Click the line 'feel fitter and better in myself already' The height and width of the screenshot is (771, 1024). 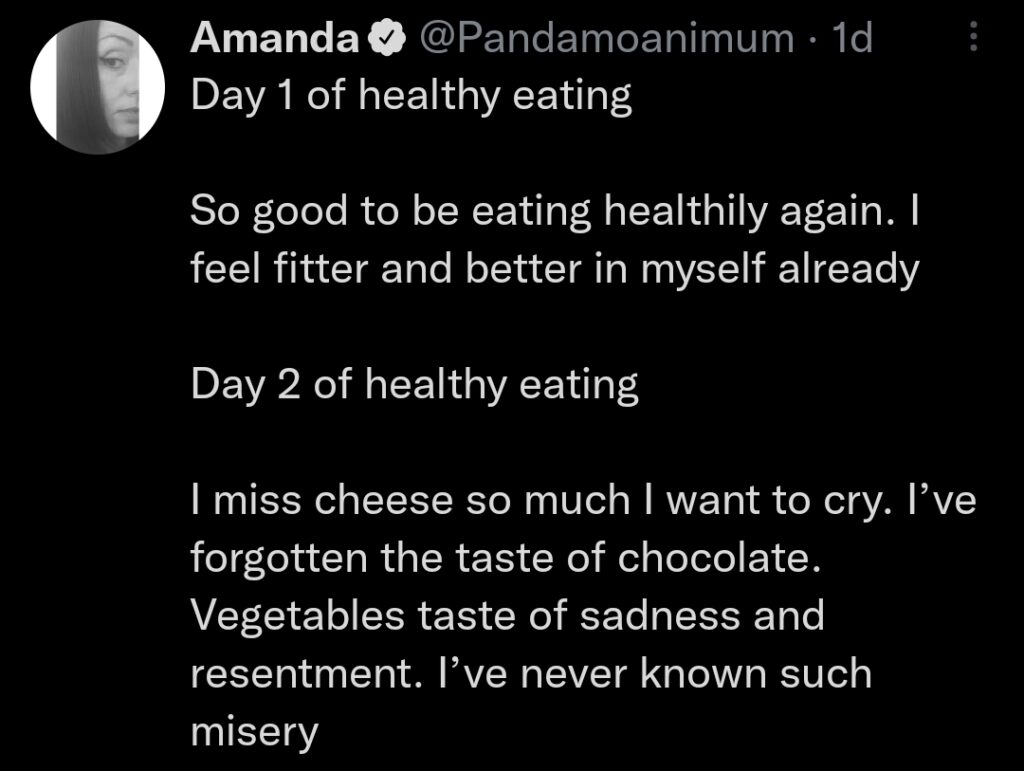pyautogui.click(x=555, y=269)
